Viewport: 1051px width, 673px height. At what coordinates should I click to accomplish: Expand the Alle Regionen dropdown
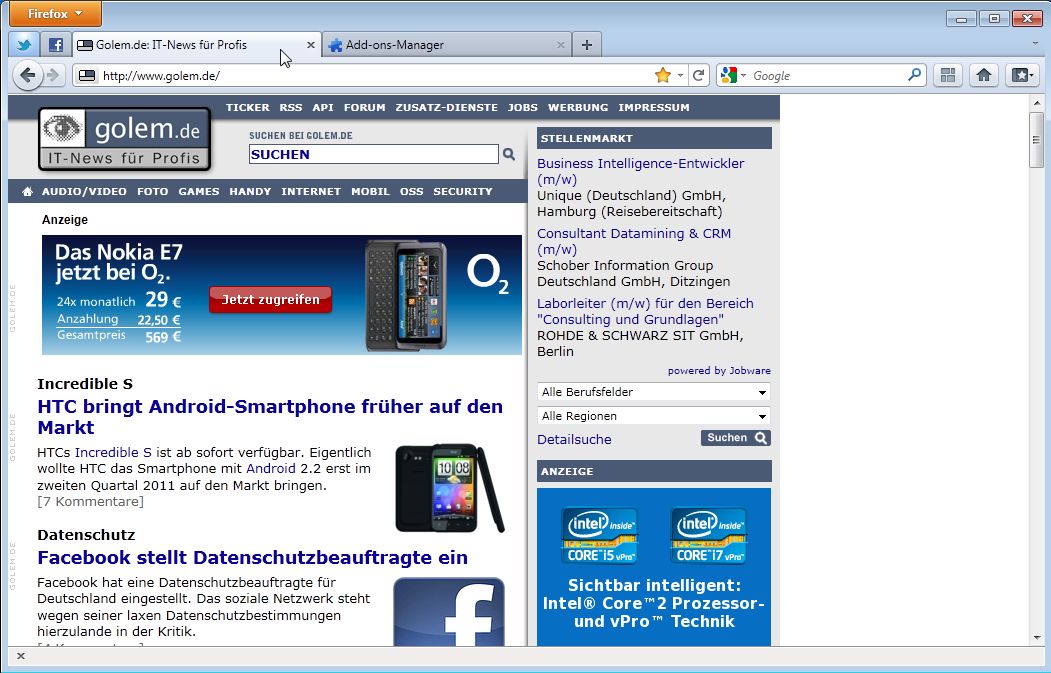[654, 416]
